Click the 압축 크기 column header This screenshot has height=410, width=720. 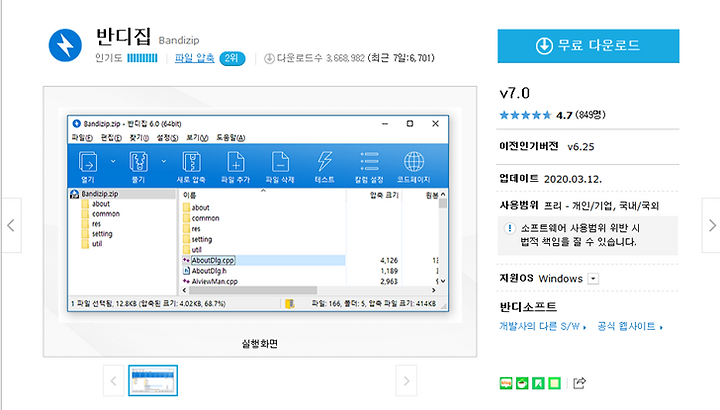(x=384, y=196)
